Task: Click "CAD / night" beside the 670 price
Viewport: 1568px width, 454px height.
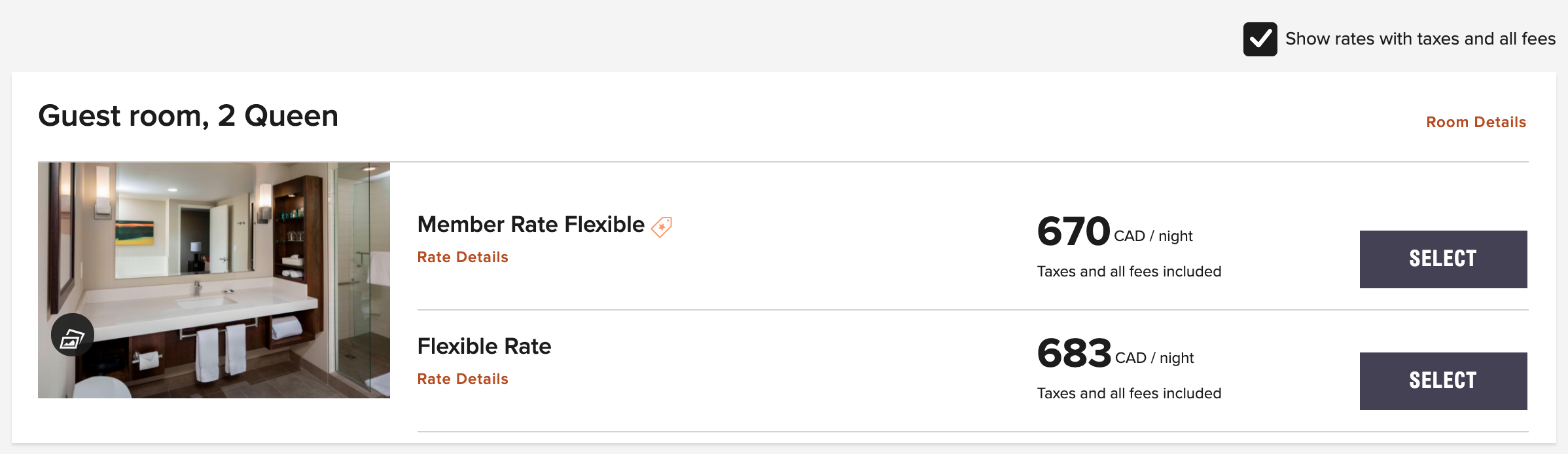Action: [1153, 236]
